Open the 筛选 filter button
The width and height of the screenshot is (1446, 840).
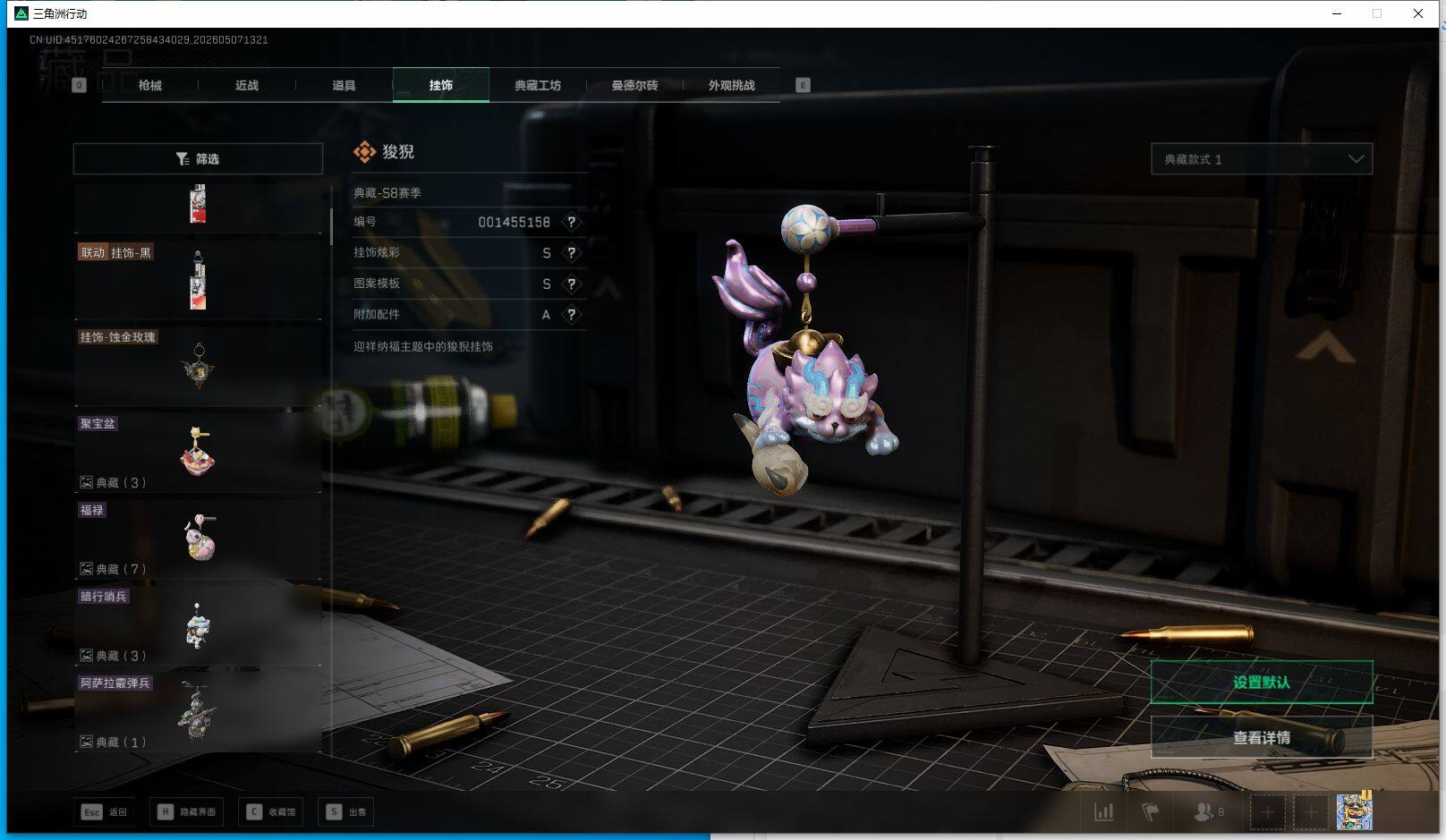(198, 158)
